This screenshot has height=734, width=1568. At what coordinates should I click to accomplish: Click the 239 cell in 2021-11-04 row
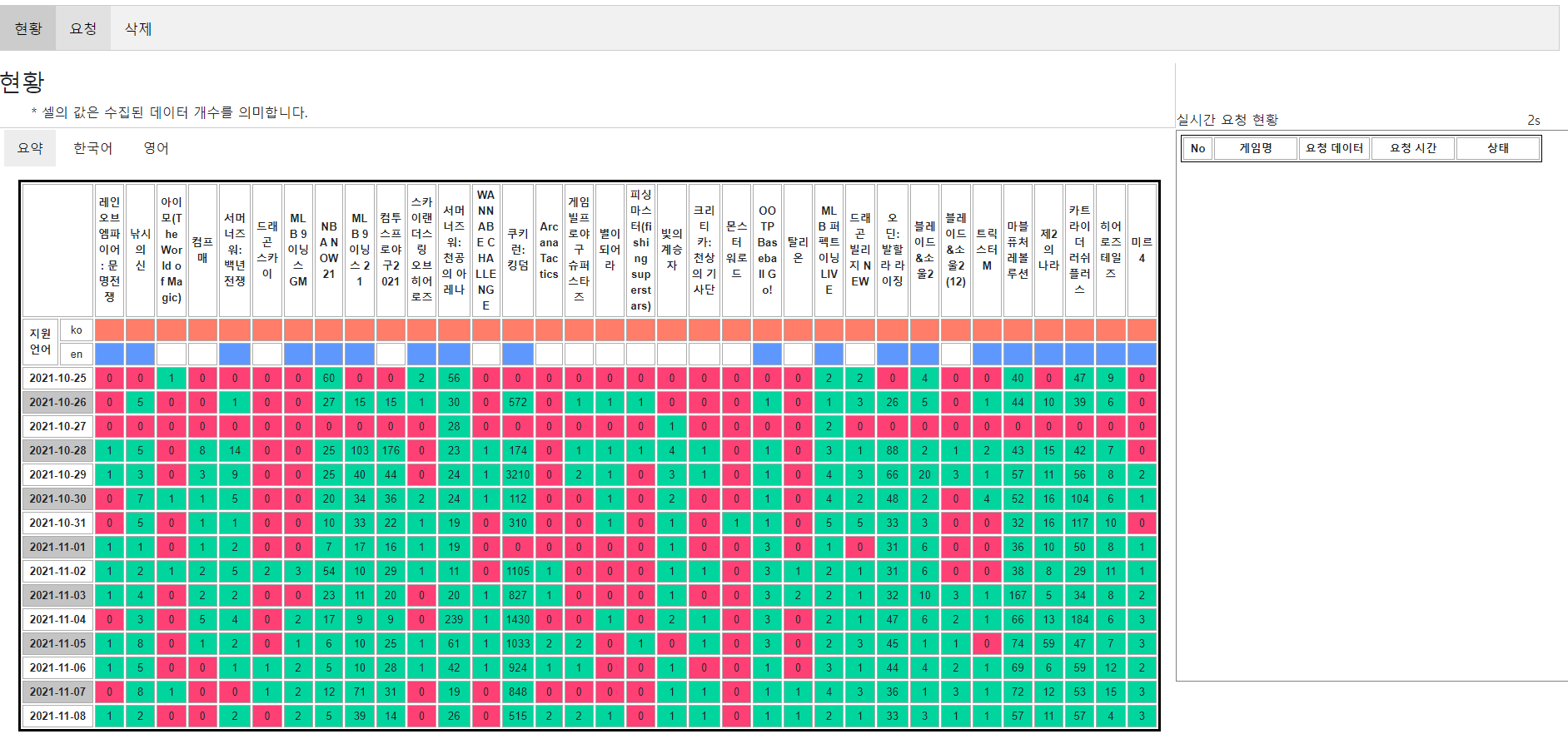point(454,619)
